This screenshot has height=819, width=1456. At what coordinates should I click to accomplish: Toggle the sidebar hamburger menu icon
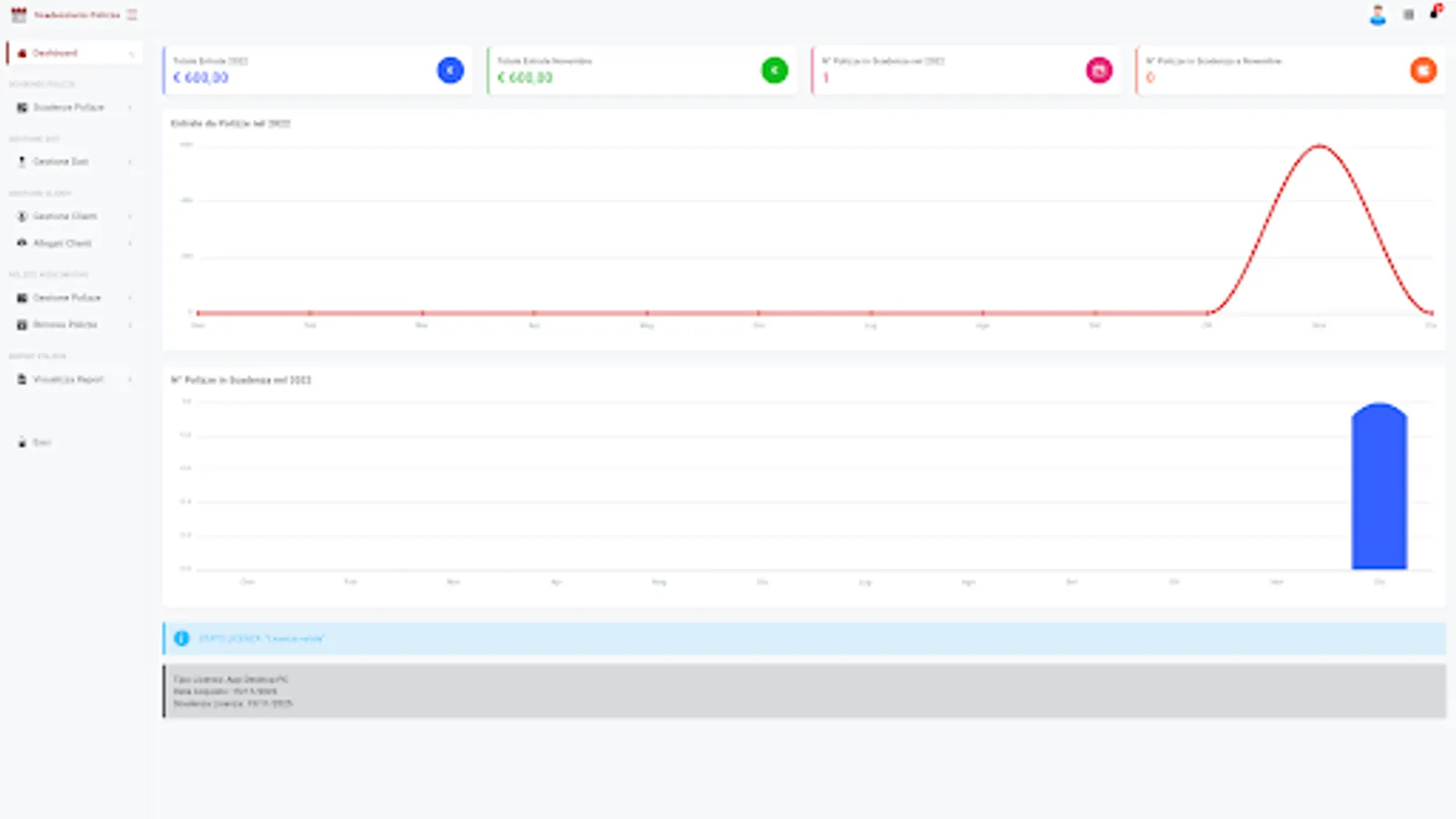click(132, 15)
